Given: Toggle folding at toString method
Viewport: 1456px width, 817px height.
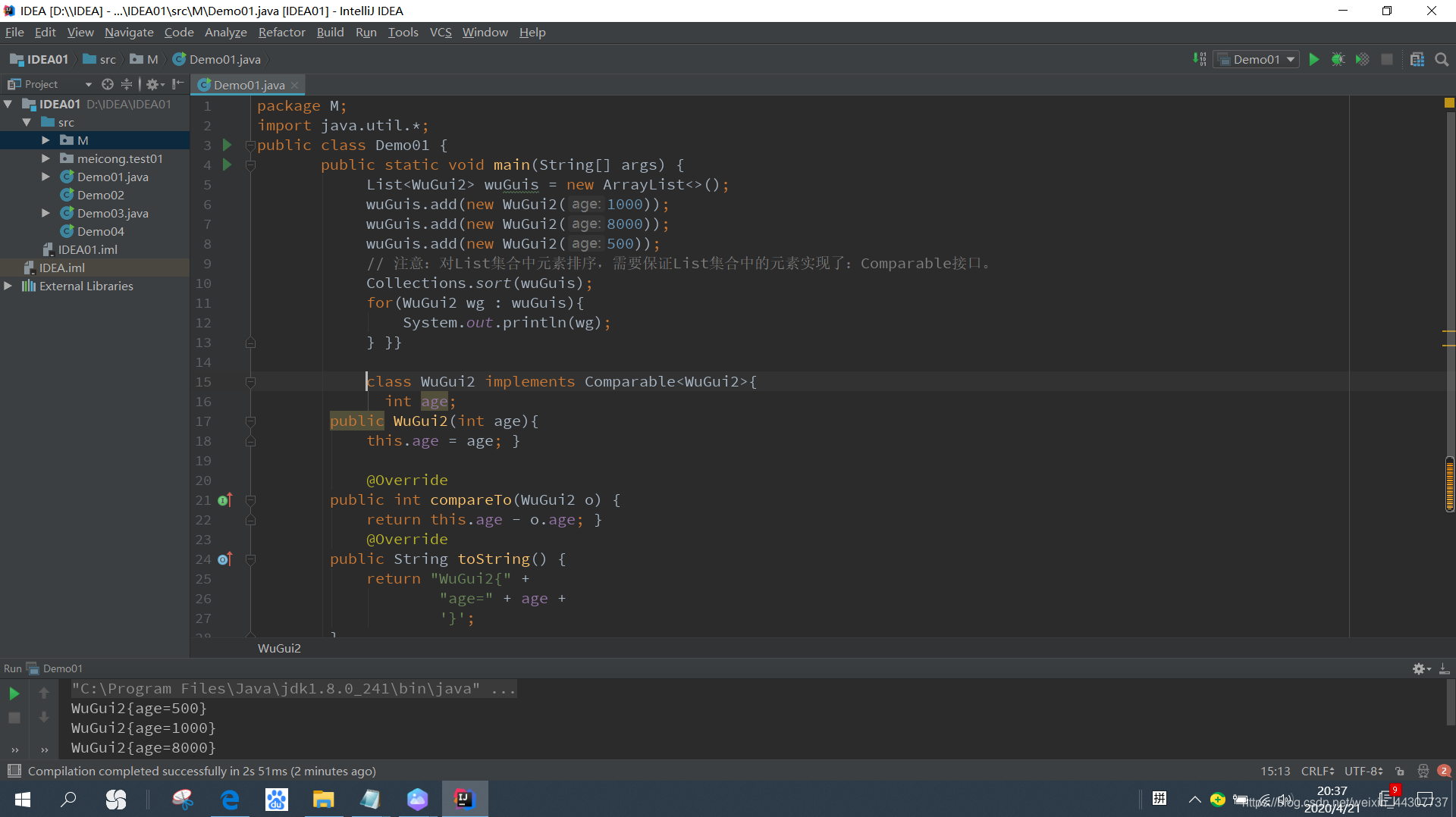Looking at the screenshot, I should coord(250,559).
